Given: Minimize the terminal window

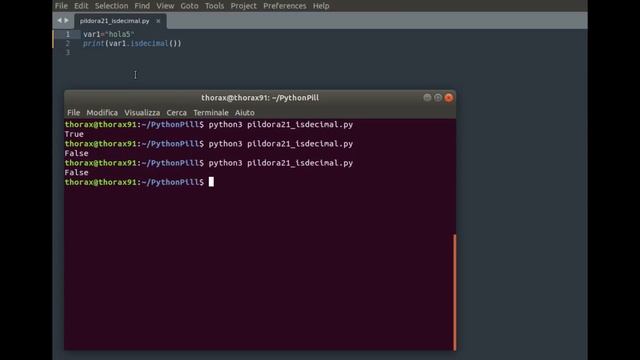Looking at the screenshot, I should tap(427, 98).
